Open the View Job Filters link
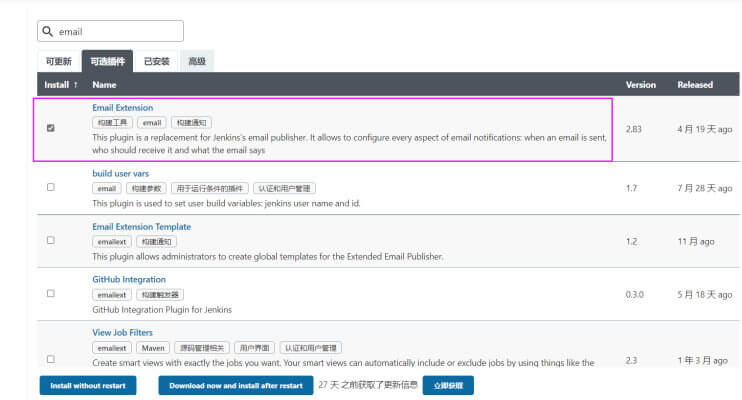The width and height of the screenshot is (742, 400). [122, 333]
